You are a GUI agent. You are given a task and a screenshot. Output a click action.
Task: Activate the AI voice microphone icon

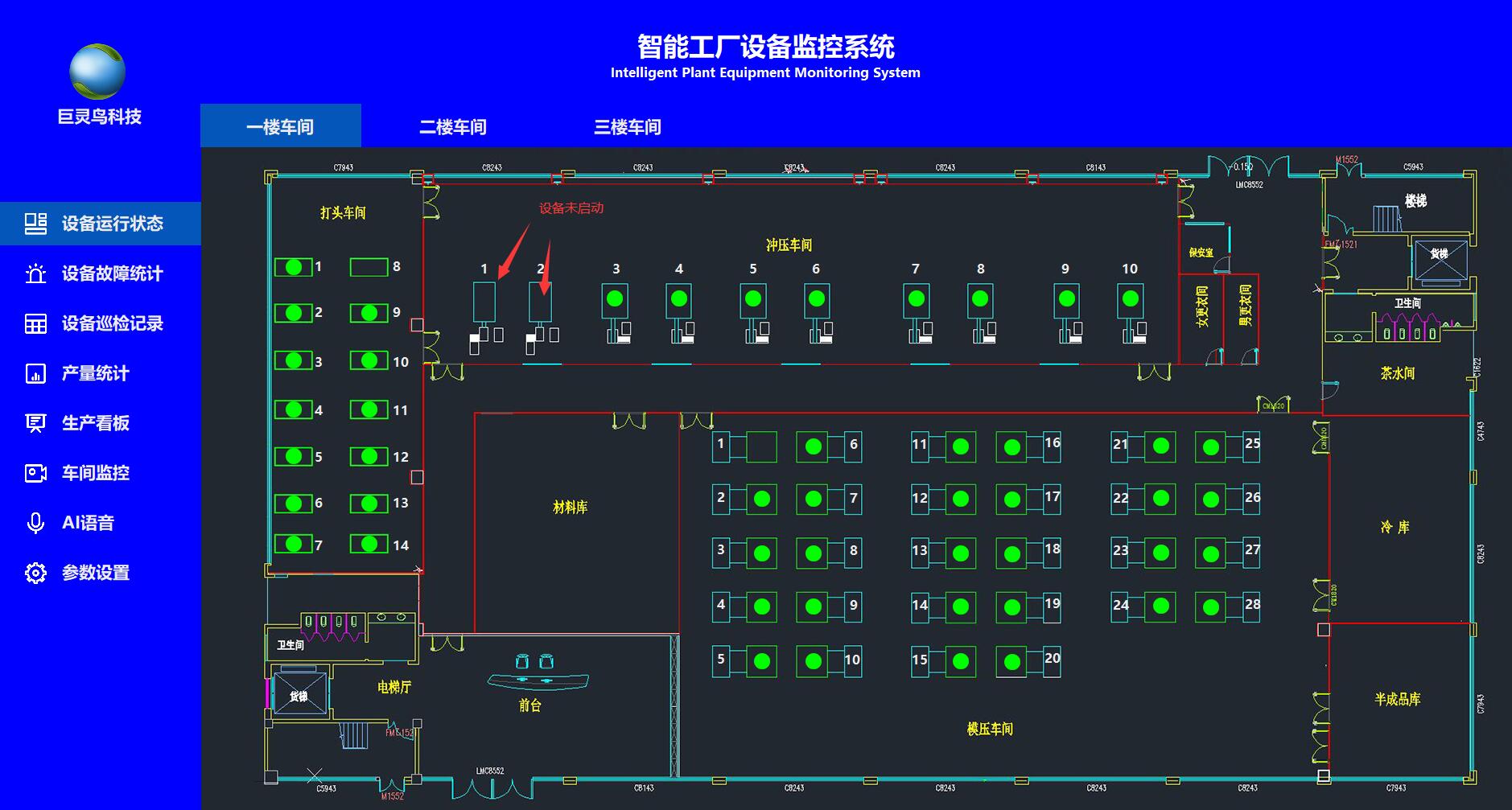35,523
